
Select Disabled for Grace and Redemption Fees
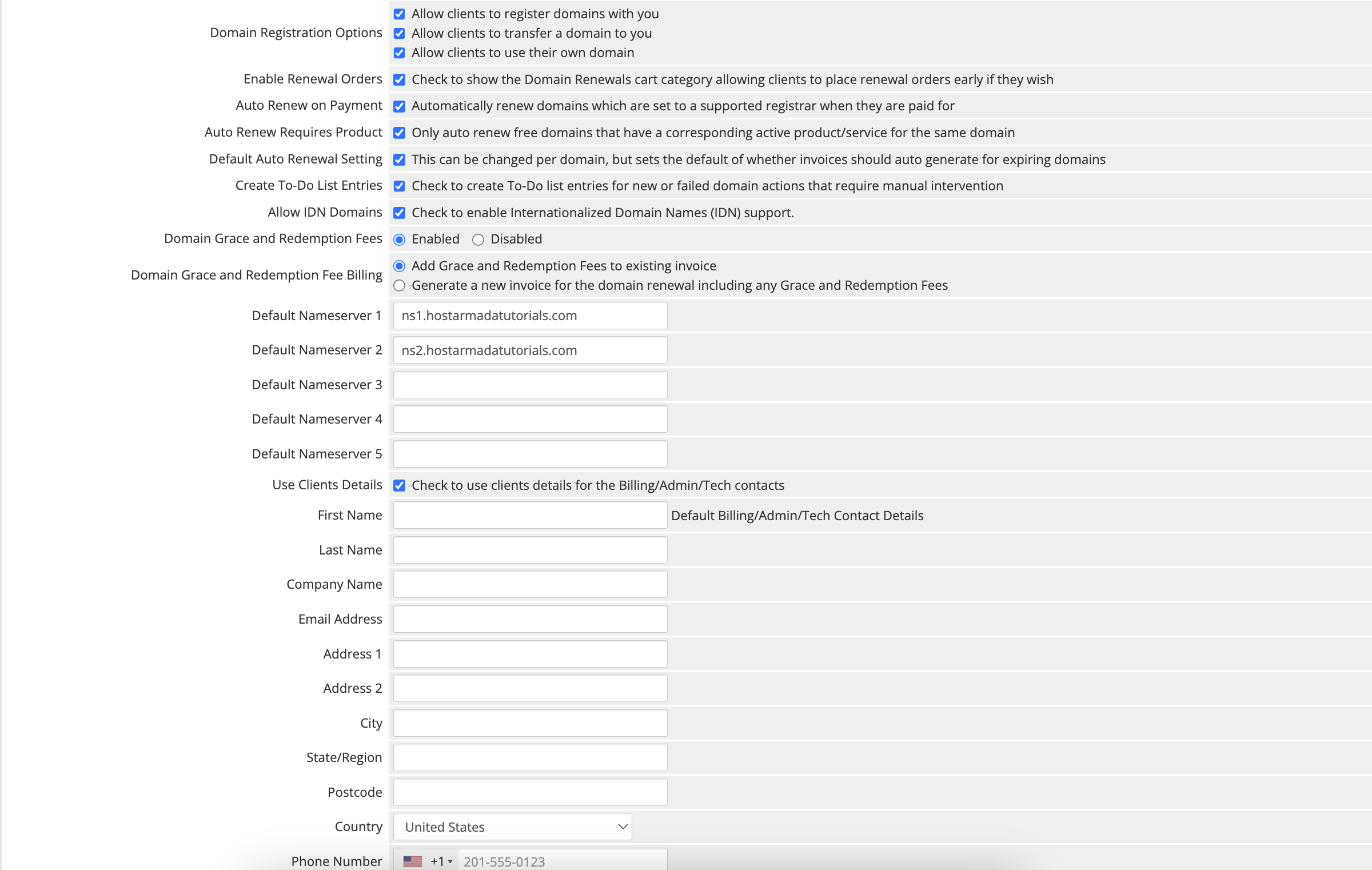click(478, 240)
